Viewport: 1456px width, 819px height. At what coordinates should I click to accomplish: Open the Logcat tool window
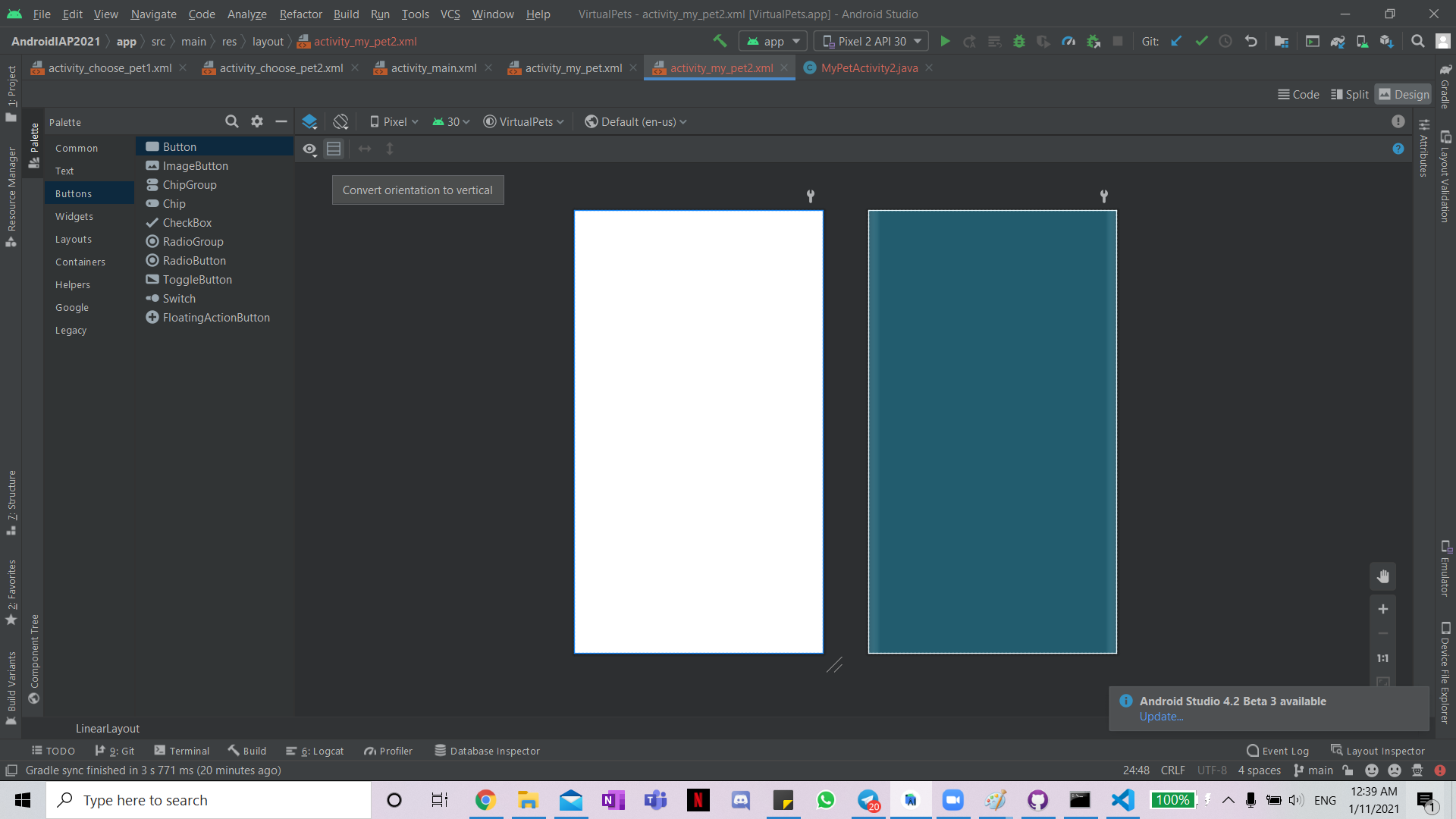click(x=315, y=751)
